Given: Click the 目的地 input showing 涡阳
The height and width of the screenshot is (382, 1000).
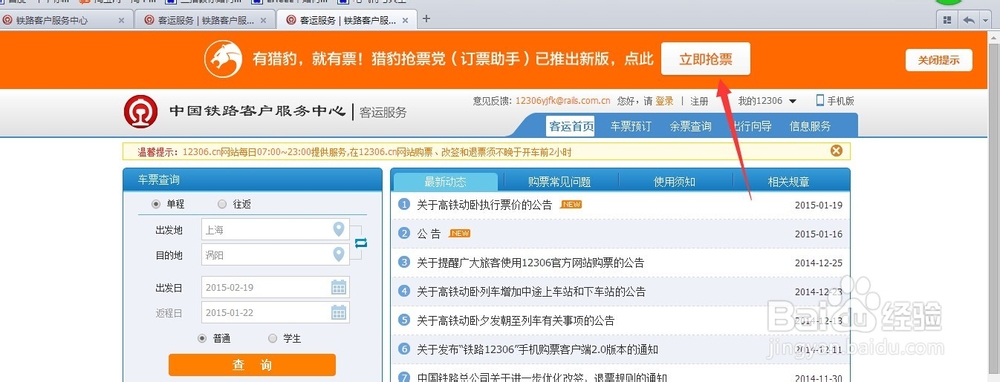Looking at the screenshot, I should (x=275, y=254).
